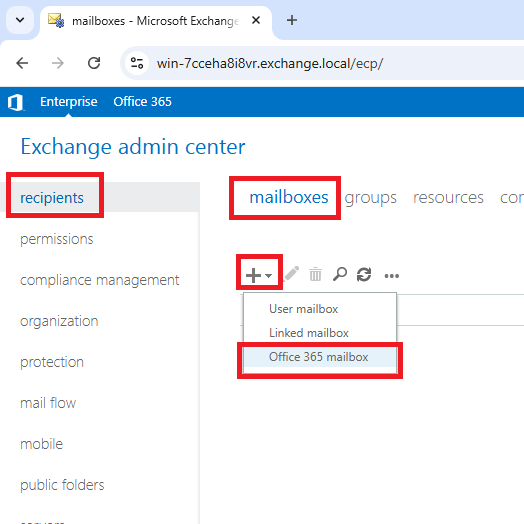Click the trash delete icon in the toolbar

tap(315, 274)
